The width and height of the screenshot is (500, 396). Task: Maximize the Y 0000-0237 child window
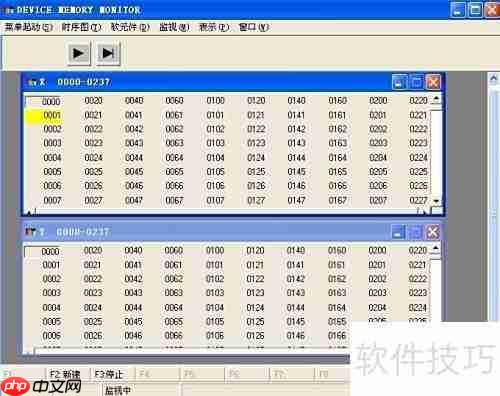(415, 232)
